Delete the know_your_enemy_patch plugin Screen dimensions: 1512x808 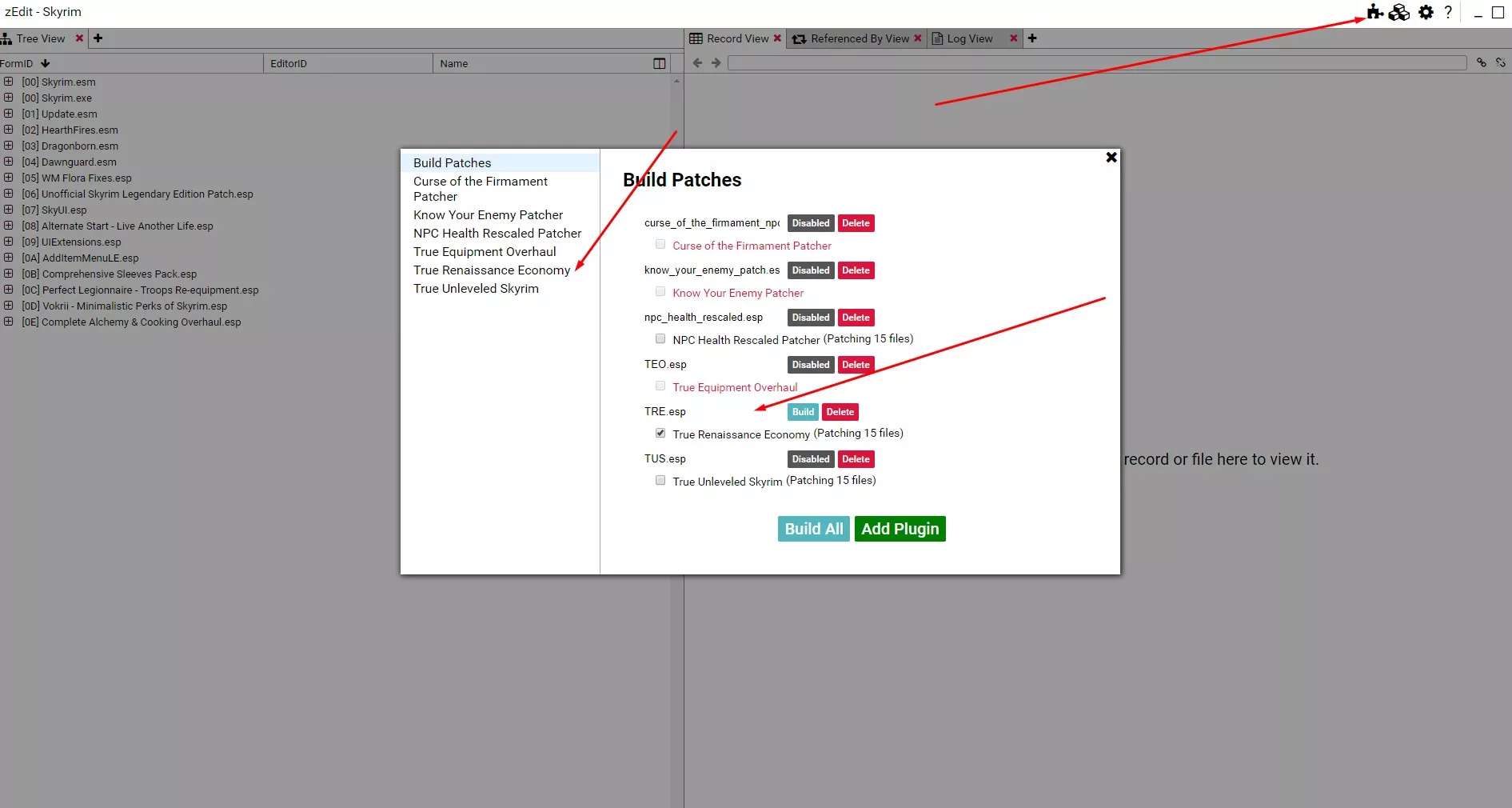pyautogui.click(x=856, y=270)
